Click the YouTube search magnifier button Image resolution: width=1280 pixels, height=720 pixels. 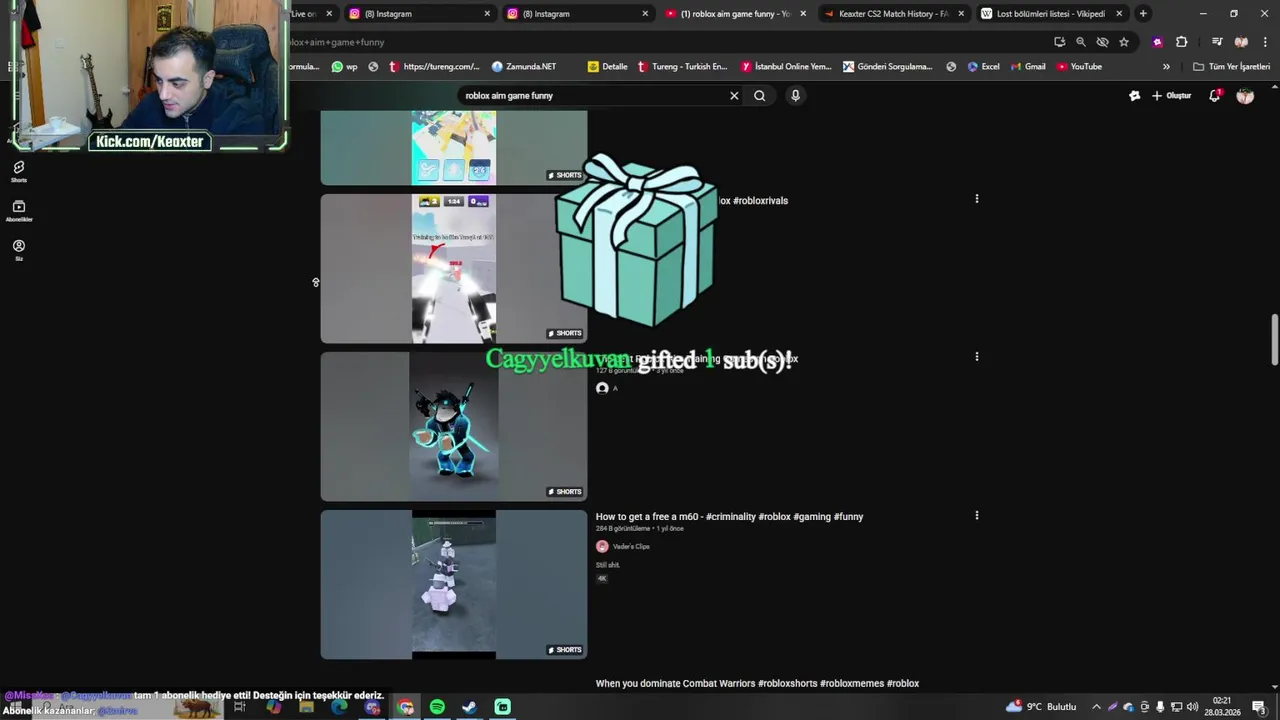pyautogui.click(x=760, y=96)
